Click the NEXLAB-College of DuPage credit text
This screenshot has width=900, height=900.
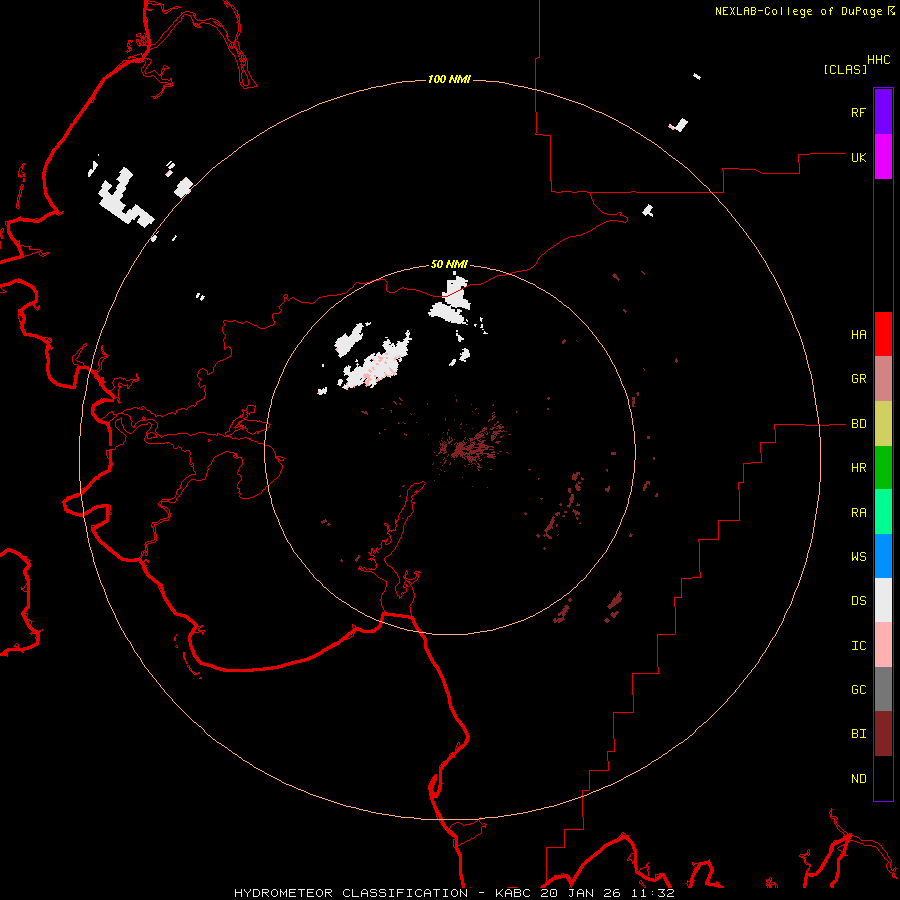coord(798,11)
